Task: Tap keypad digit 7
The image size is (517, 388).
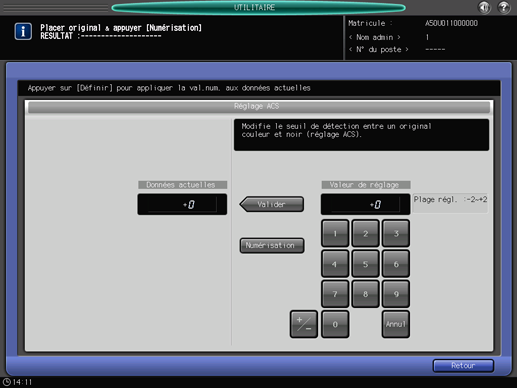Action: tap(335, 294)
